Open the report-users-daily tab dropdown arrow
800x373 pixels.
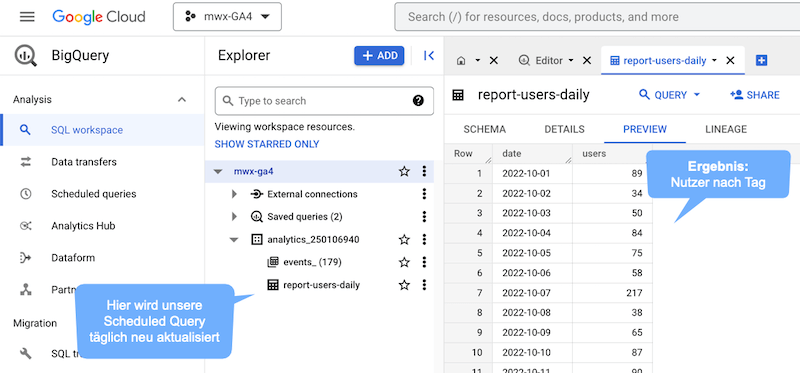click(714, 60)
